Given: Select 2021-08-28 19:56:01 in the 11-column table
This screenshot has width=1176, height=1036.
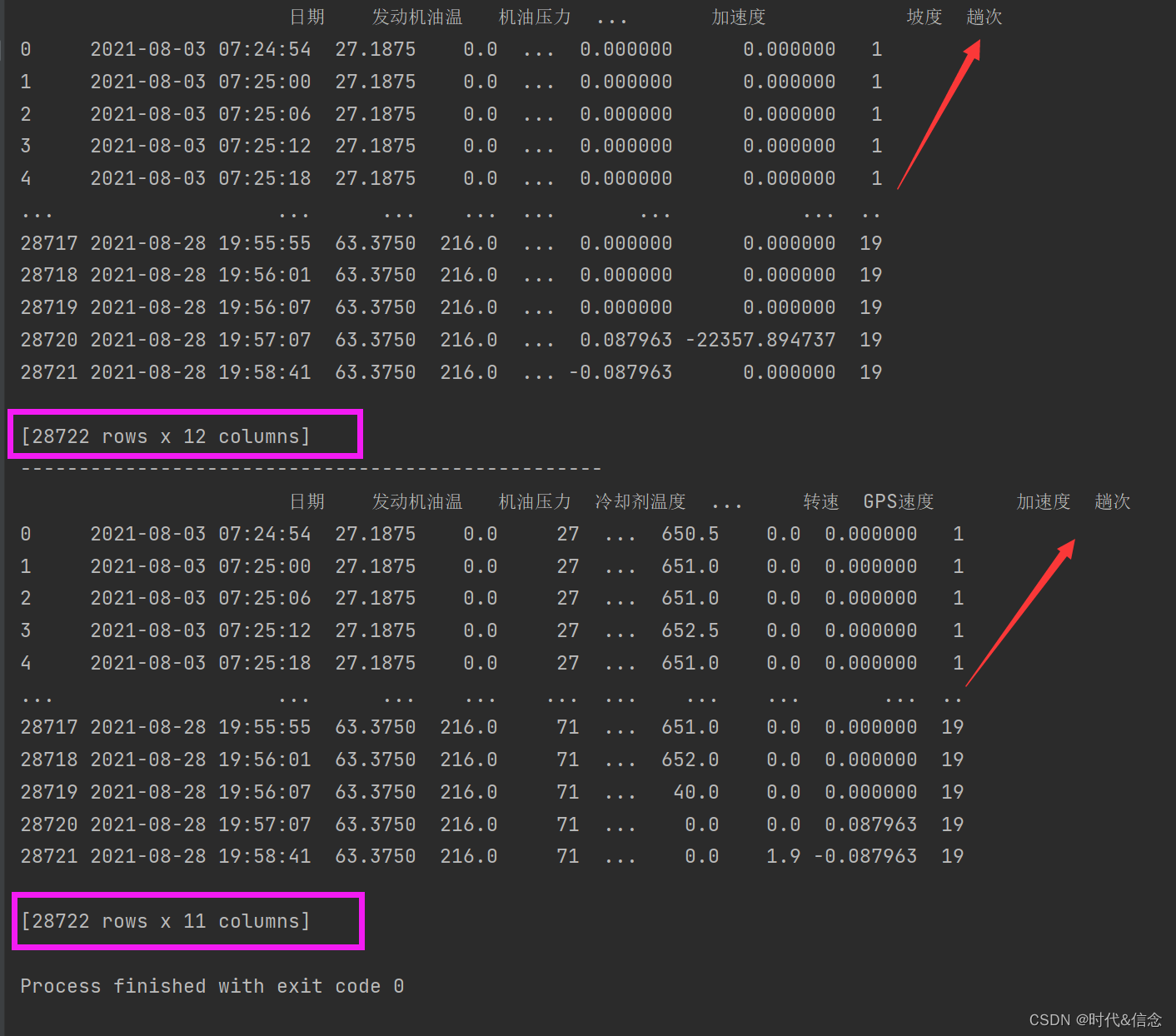Looking at the screenshot, I should tap(201, 760).
